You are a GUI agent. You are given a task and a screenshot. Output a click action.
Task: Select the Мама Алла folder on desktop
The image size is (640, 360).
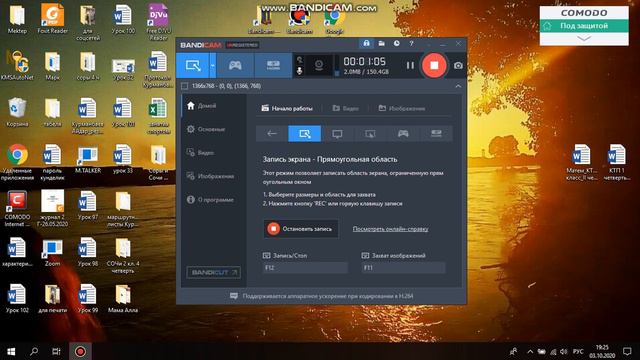point(123,298)
